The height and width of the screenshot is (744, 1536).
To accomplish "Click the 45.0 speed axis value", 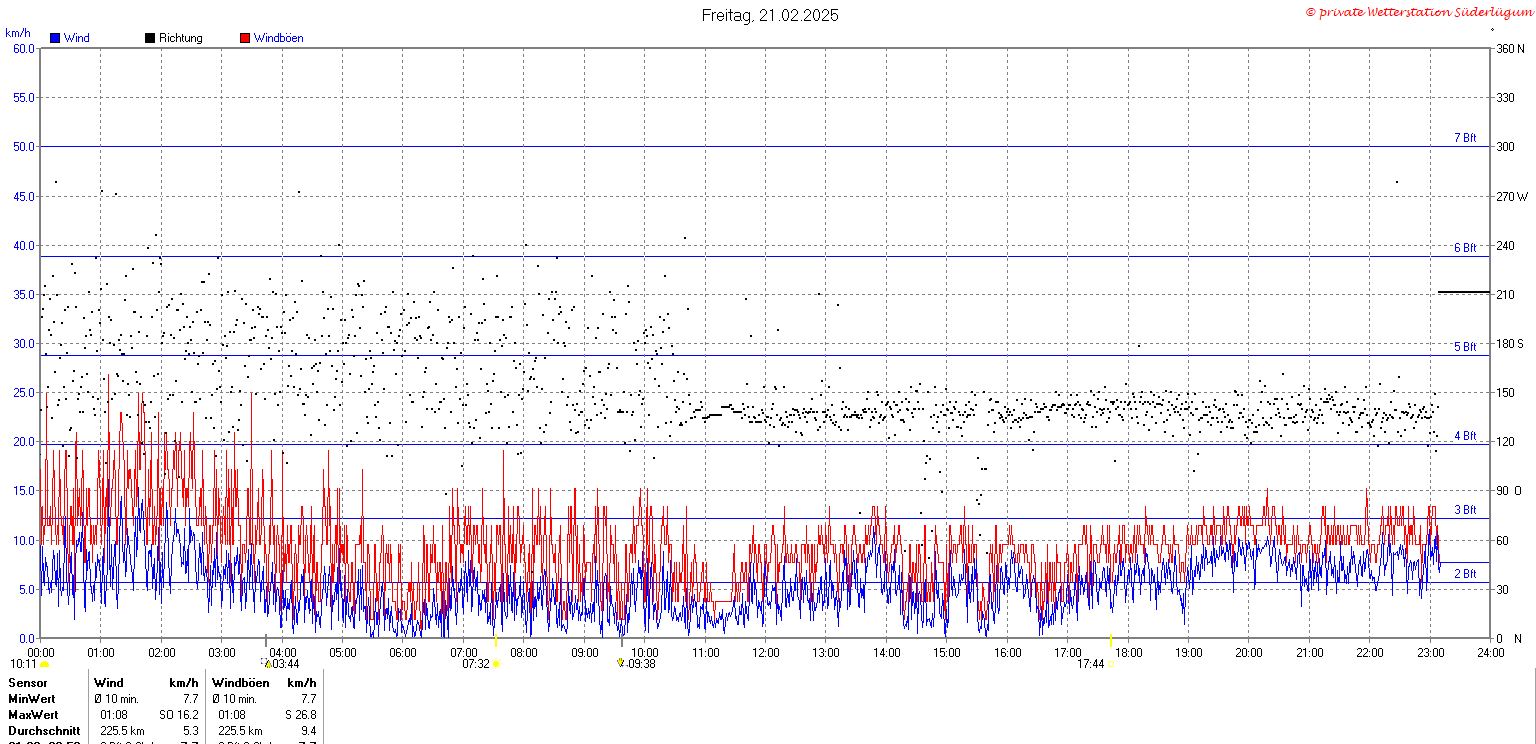I will coord(24,196).
